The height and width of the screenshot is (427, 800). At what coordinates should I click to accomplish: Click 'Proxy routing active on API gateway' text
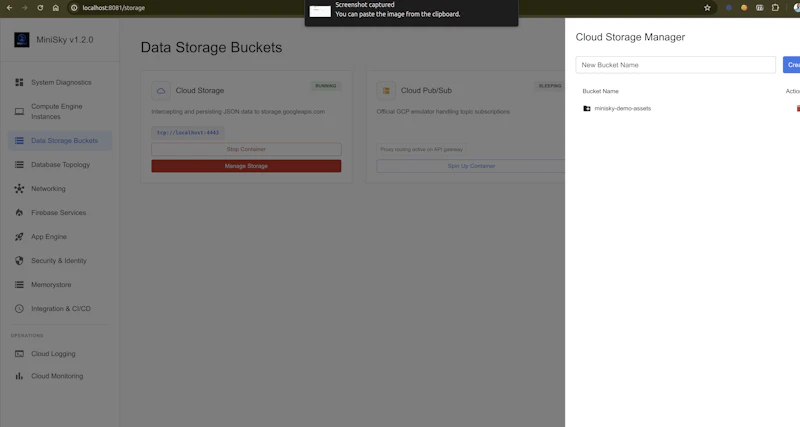point(421,149)
